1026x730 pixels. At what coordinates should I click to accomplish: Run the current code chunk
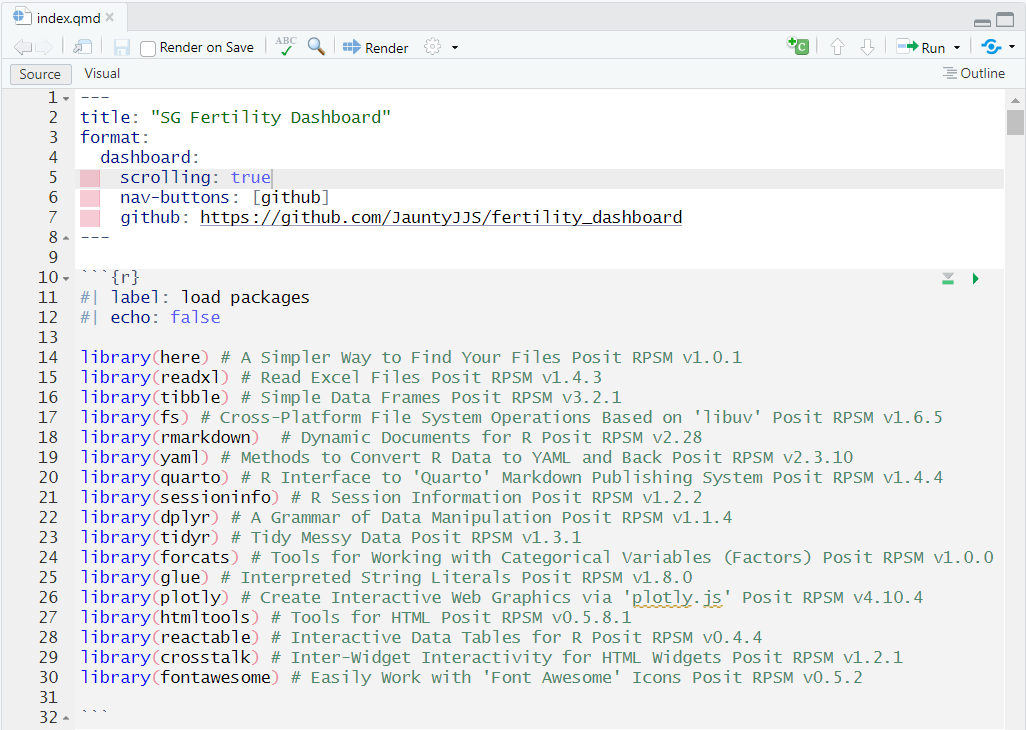pos(975,278)
